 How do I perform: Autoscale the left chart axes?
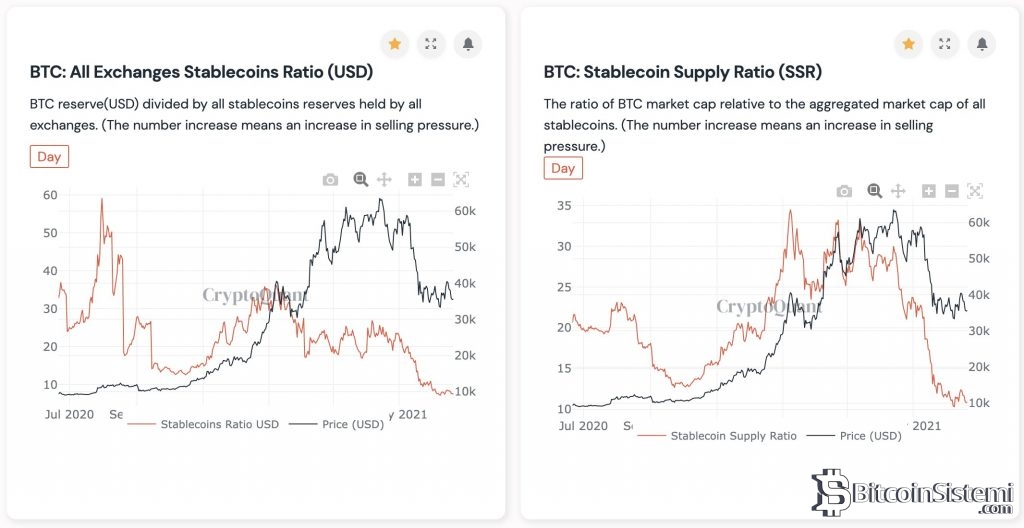point(461,180)
